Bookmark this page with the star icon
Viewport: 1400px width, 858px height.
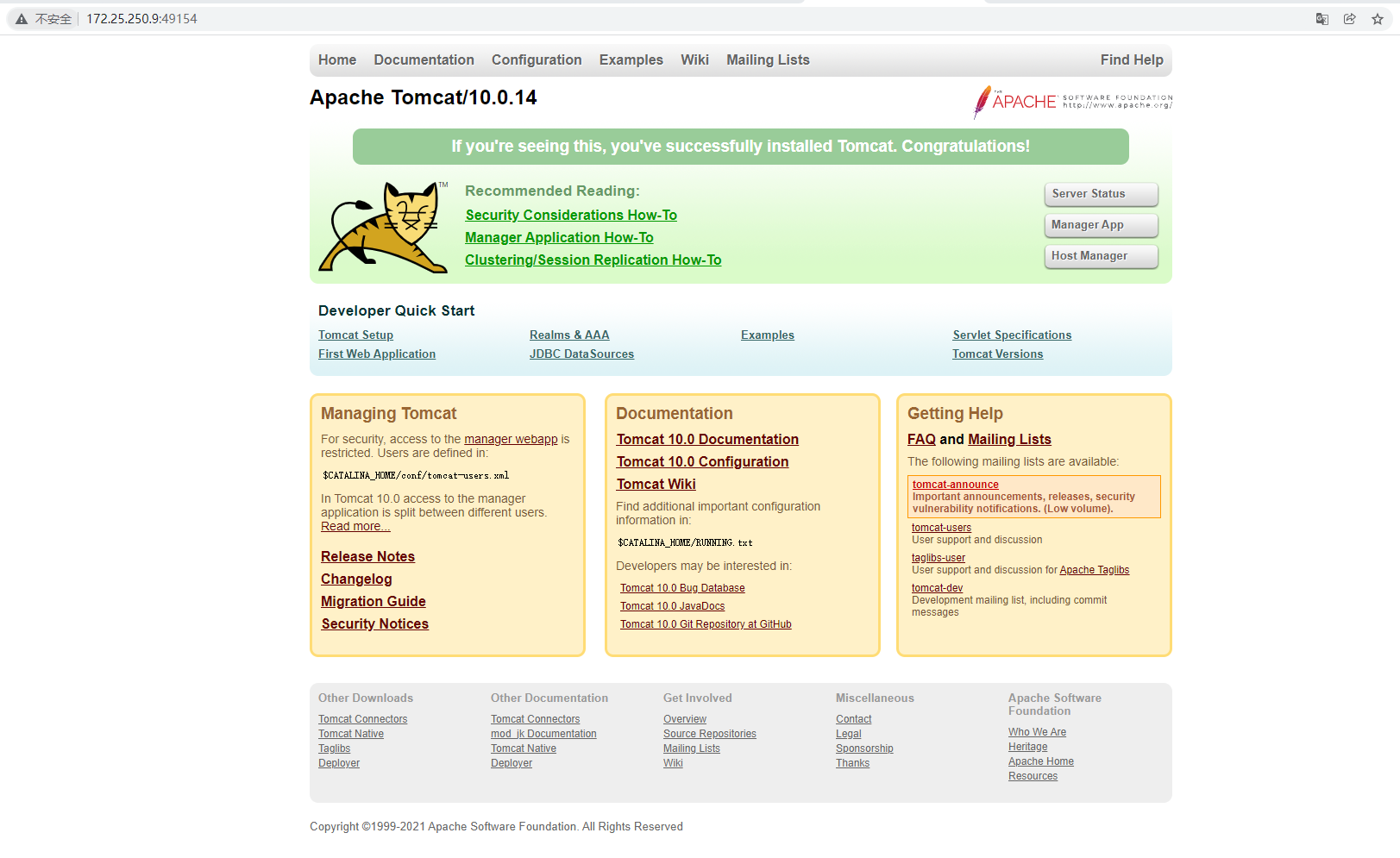(x=1378, y=19)
